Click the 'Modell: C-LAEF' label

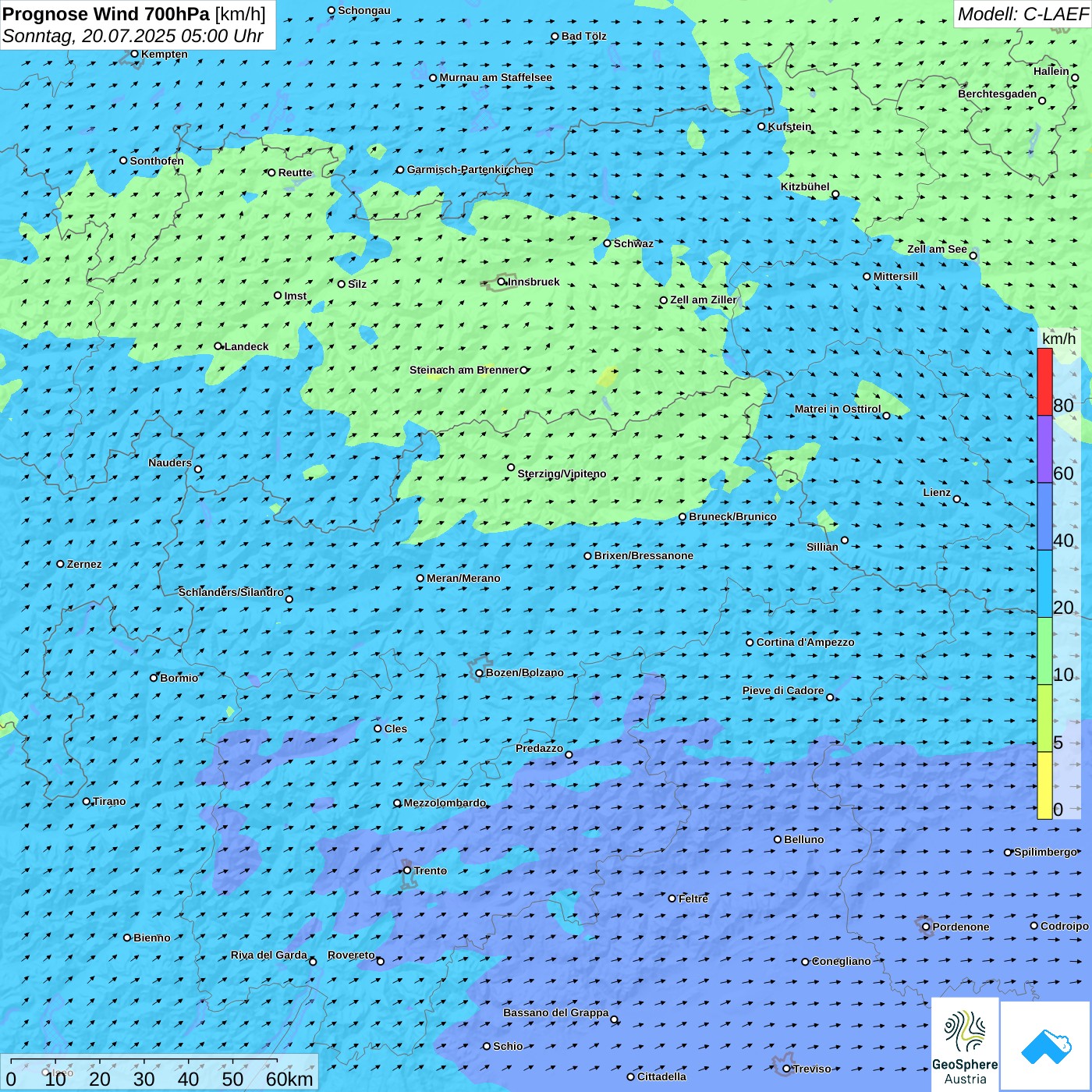tap(1022, 14)
